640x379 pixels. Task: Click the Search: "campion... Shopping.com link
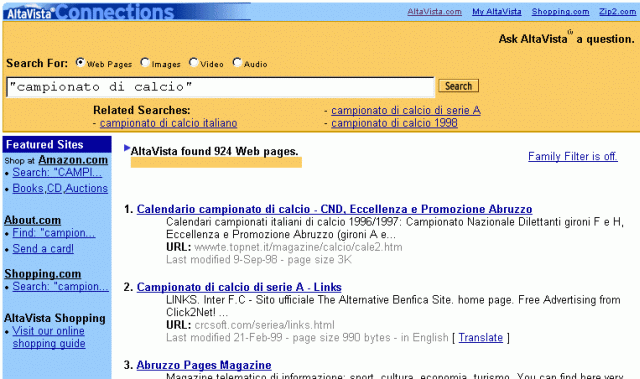point(60,286)
